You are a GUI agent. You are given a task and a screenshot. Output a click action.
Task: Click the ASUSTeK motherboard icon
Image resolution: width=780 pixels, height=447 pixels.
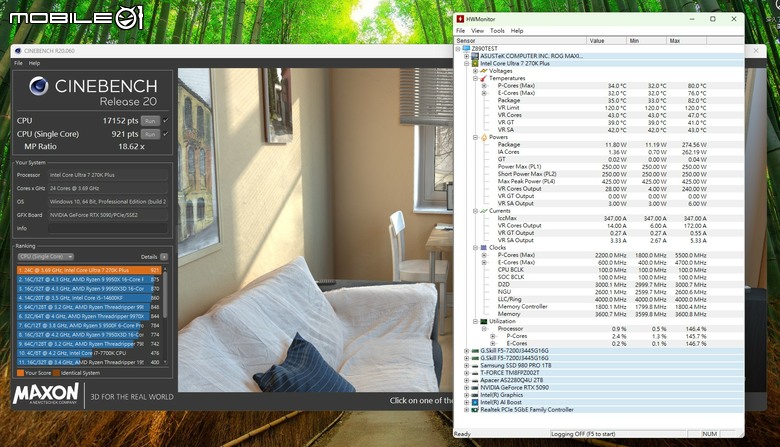tap(475, 56)
